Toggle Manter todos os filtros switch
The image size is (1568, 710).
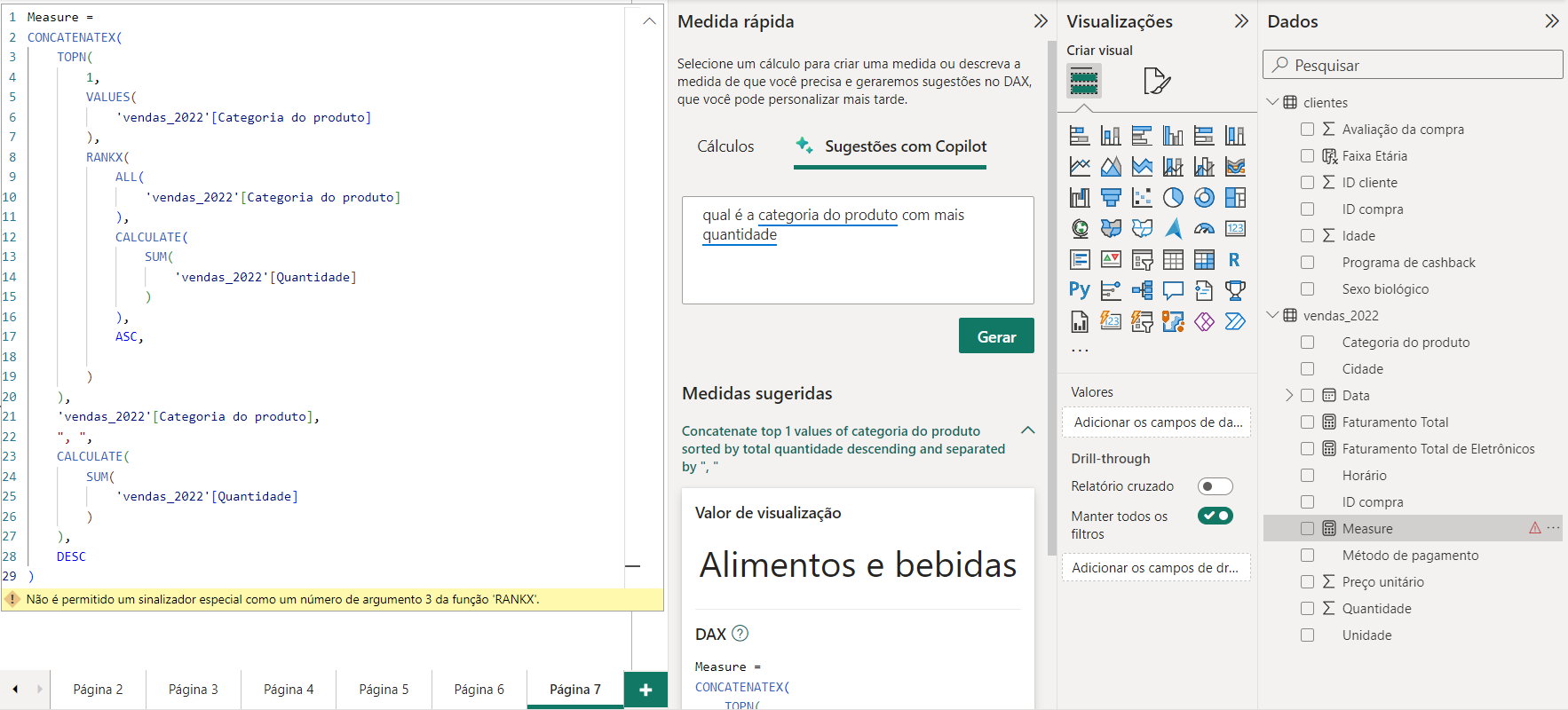tap(1215, 516)
